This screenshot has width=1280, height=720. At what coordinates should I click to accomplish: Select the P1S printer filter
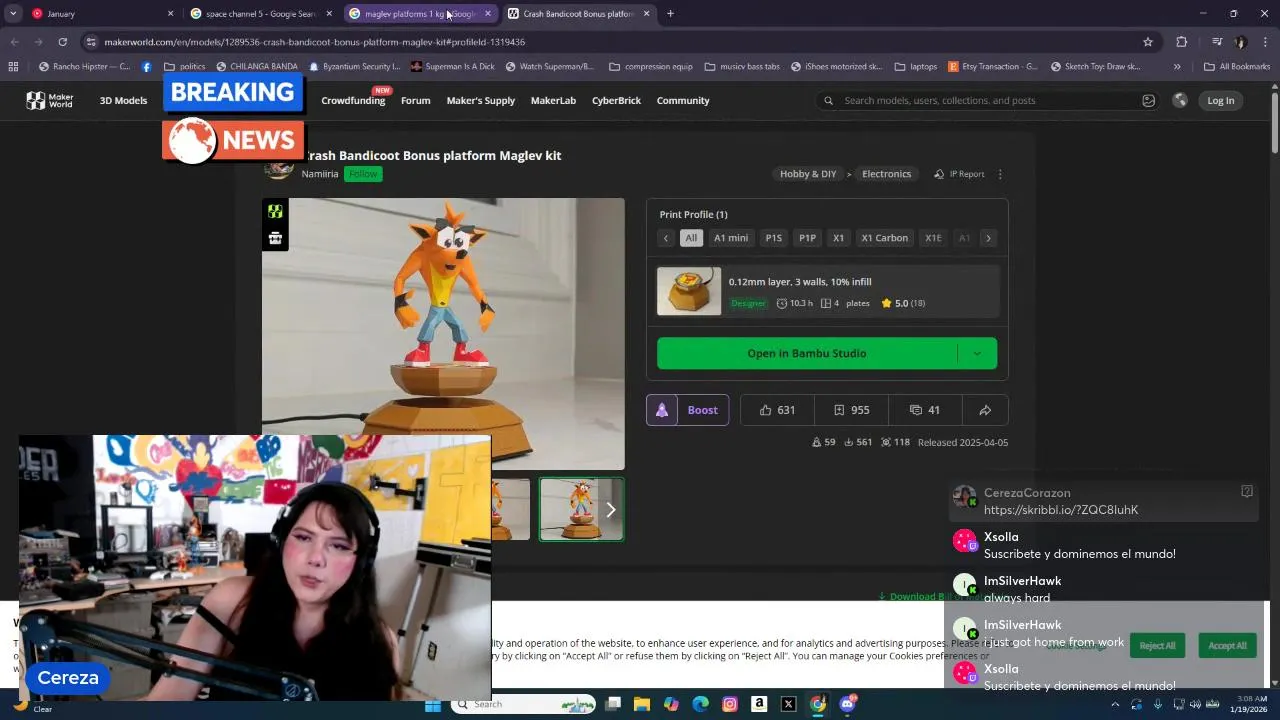774,238
